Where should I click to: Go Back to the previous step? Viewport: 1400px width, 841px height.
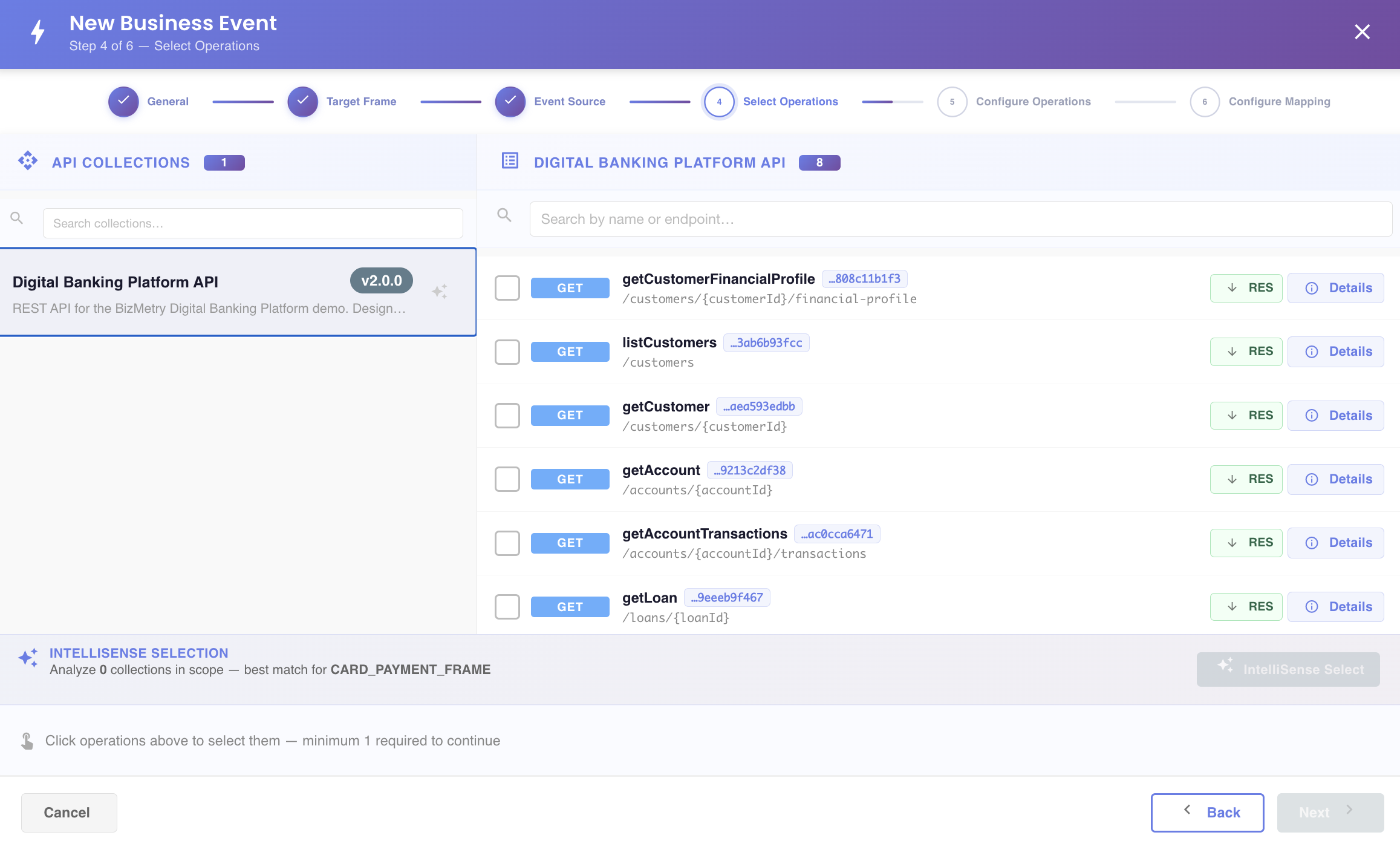click(1207, 813)
